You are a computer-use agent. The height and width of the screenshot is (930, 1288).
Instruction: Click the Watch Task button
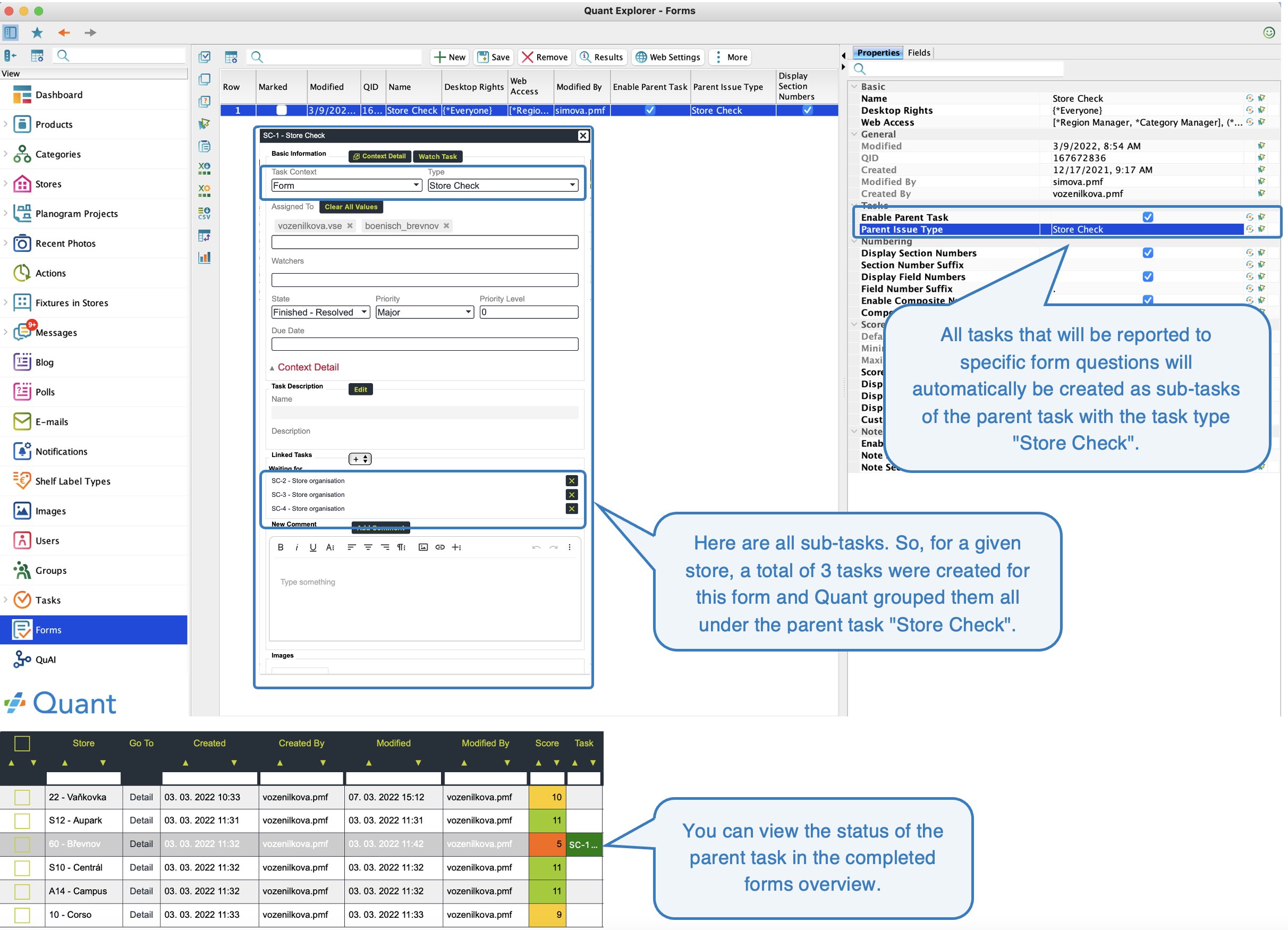437,156
